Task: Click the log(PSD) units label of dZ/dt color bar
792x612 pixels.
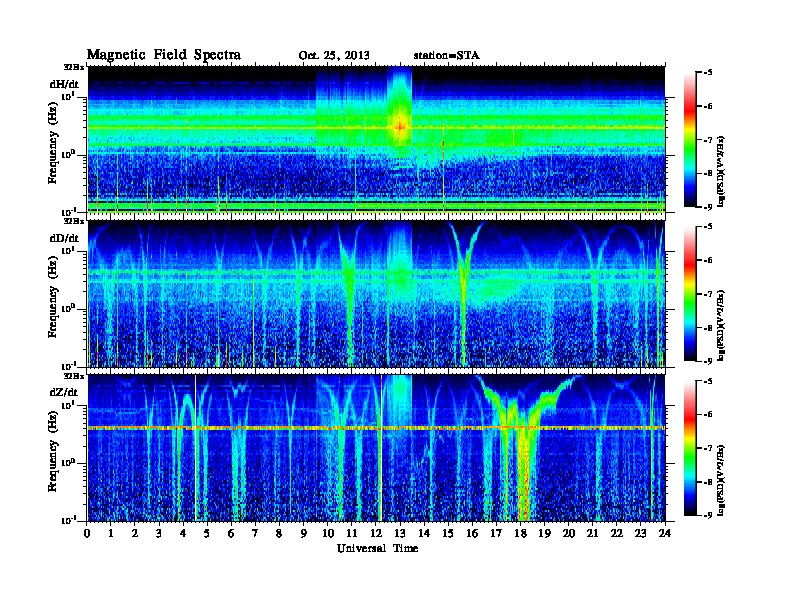Action: pos(721,480)
